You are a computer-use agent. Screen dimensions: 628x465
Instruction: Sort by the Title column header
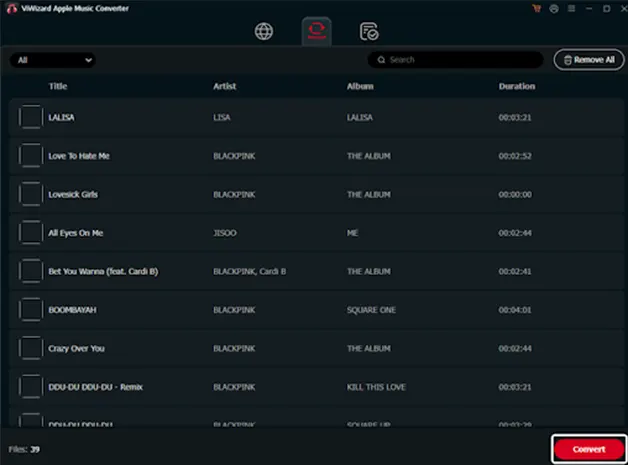click(58, 87)
